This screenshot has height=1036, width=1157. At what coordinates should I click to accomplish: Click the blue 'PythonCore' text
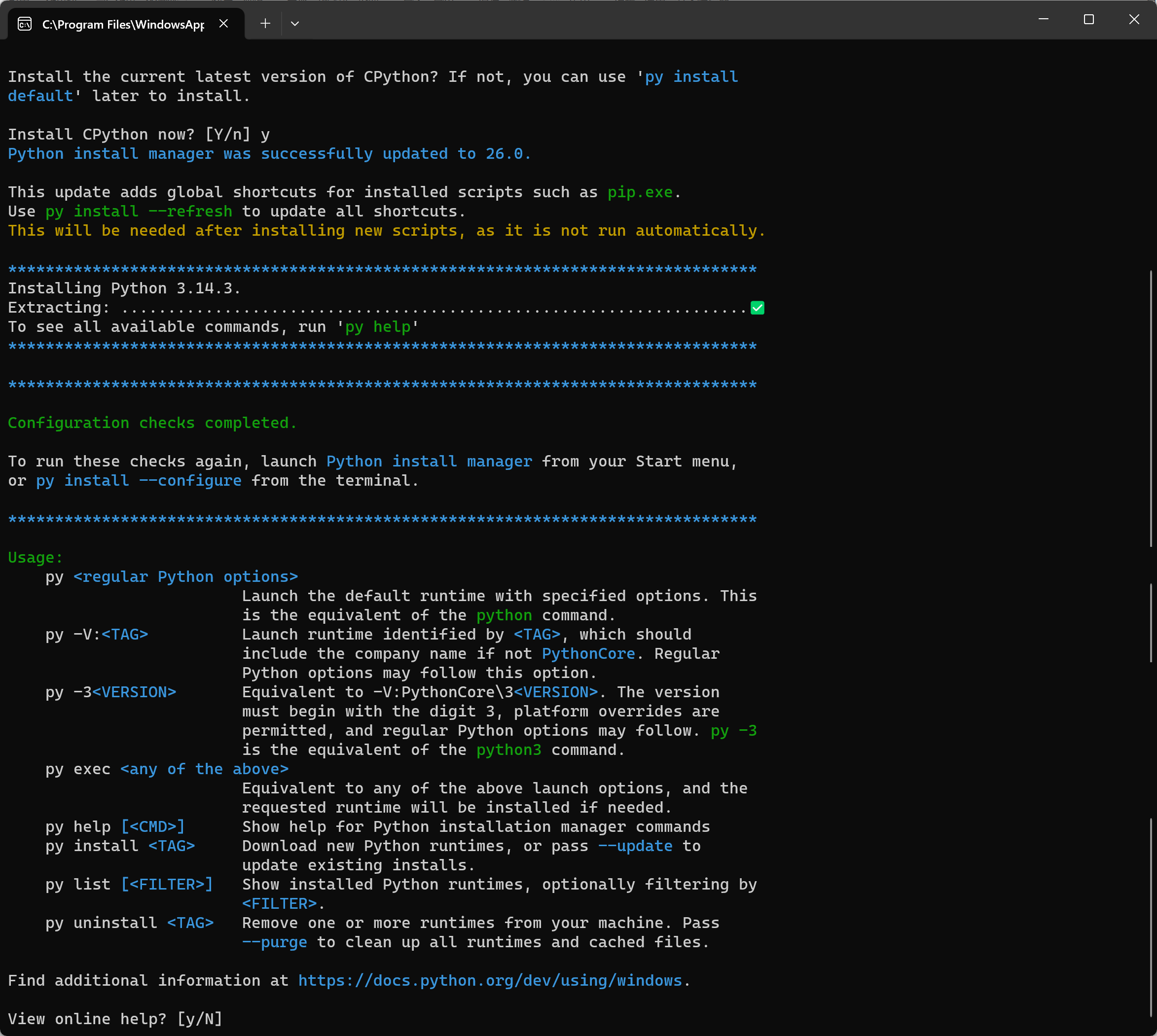(587, 653)
